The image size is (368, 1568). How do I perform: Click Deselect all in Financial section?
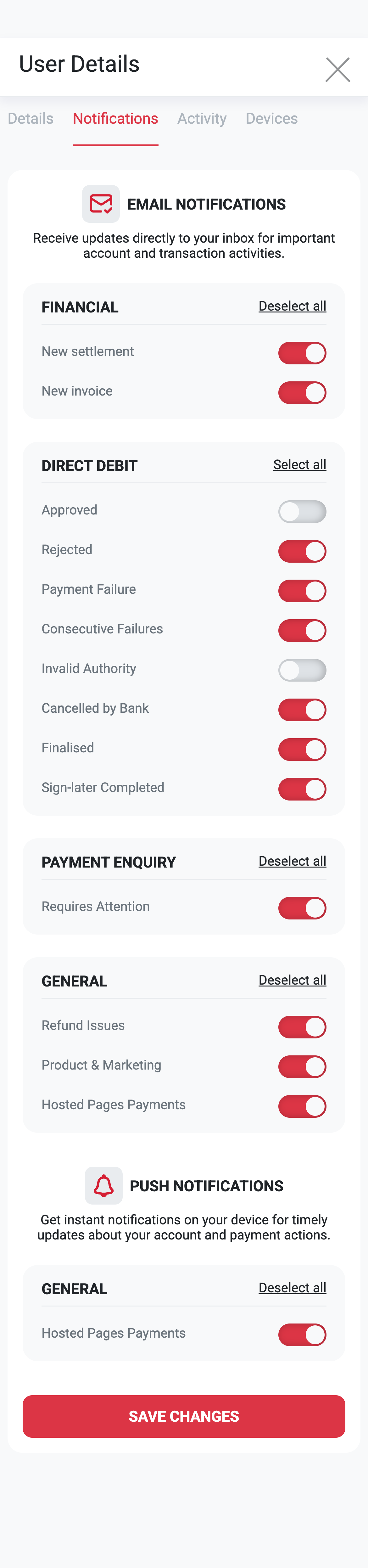tap(293, 306)
